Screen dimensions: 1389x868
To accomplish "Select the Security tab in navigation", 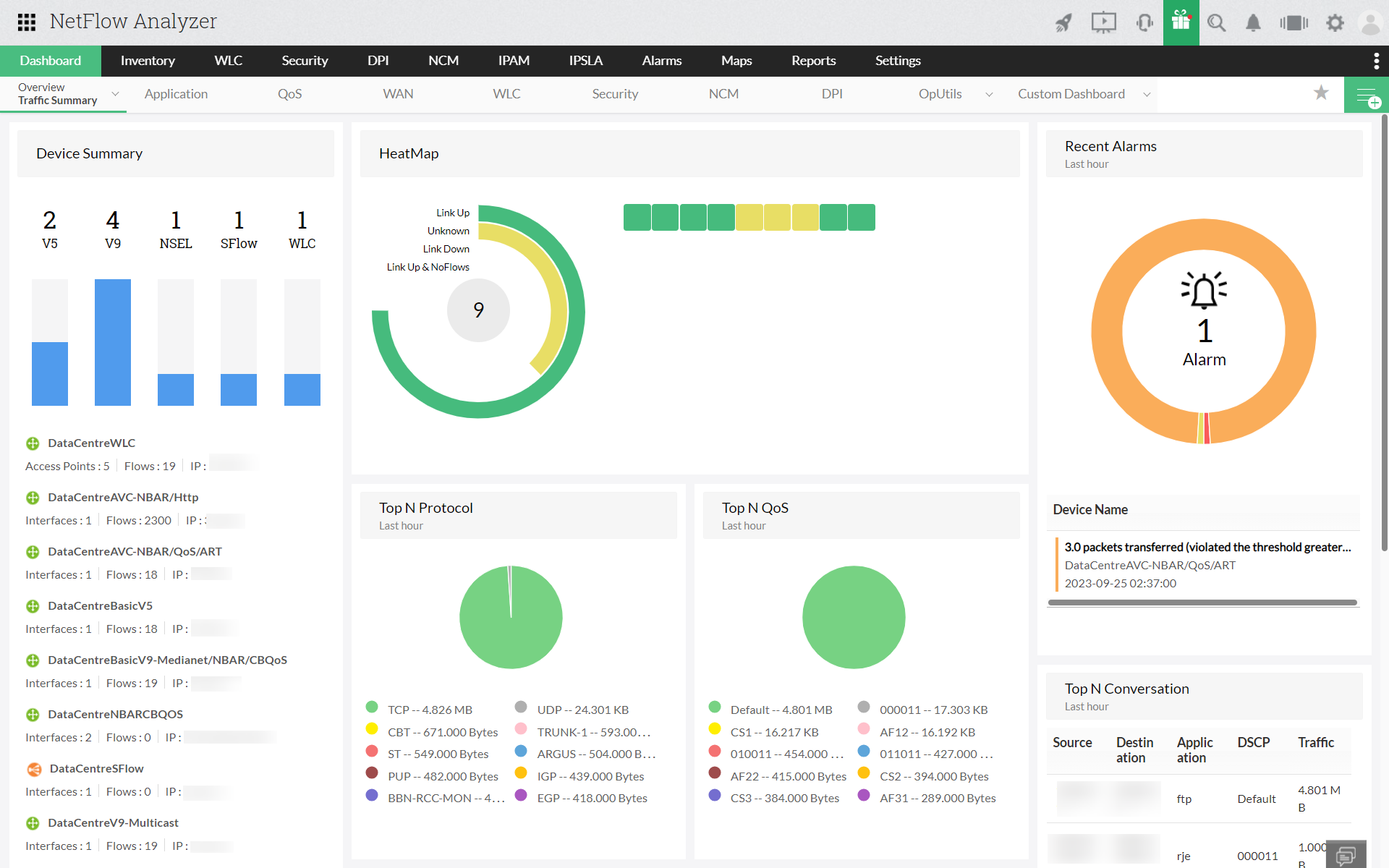I will point(305,61).
